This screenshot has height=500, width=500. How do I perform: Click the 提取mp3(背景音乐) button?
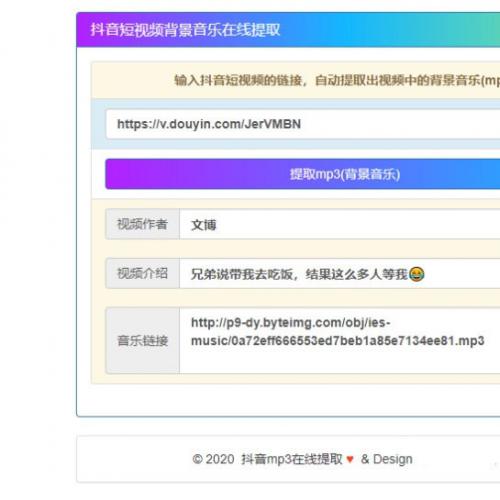303,174
